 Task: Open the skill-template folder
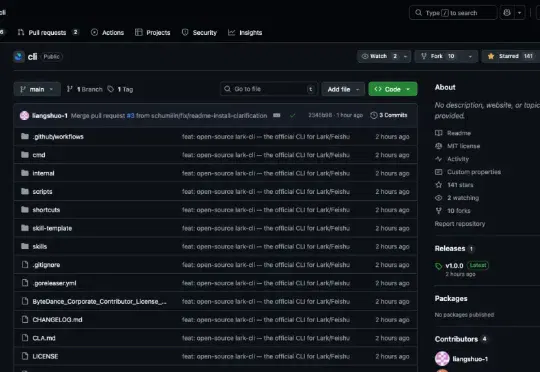point(52,228)
